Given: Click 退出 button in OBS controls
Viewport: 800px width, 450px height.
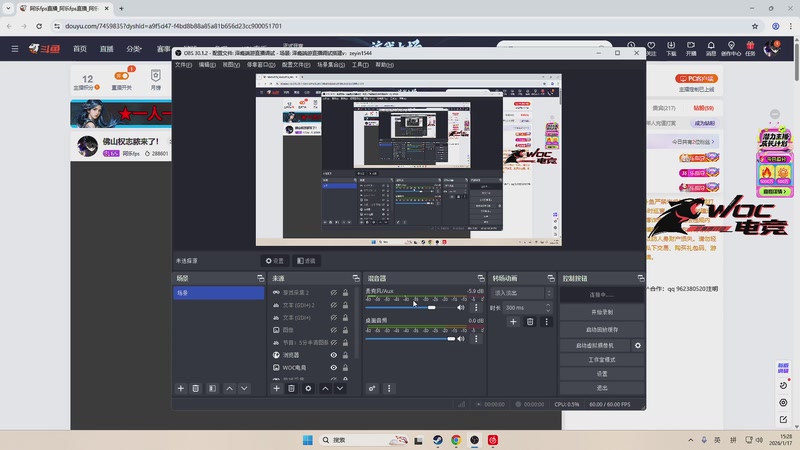Looking at the screenshot, I should [x=602, y=388].
